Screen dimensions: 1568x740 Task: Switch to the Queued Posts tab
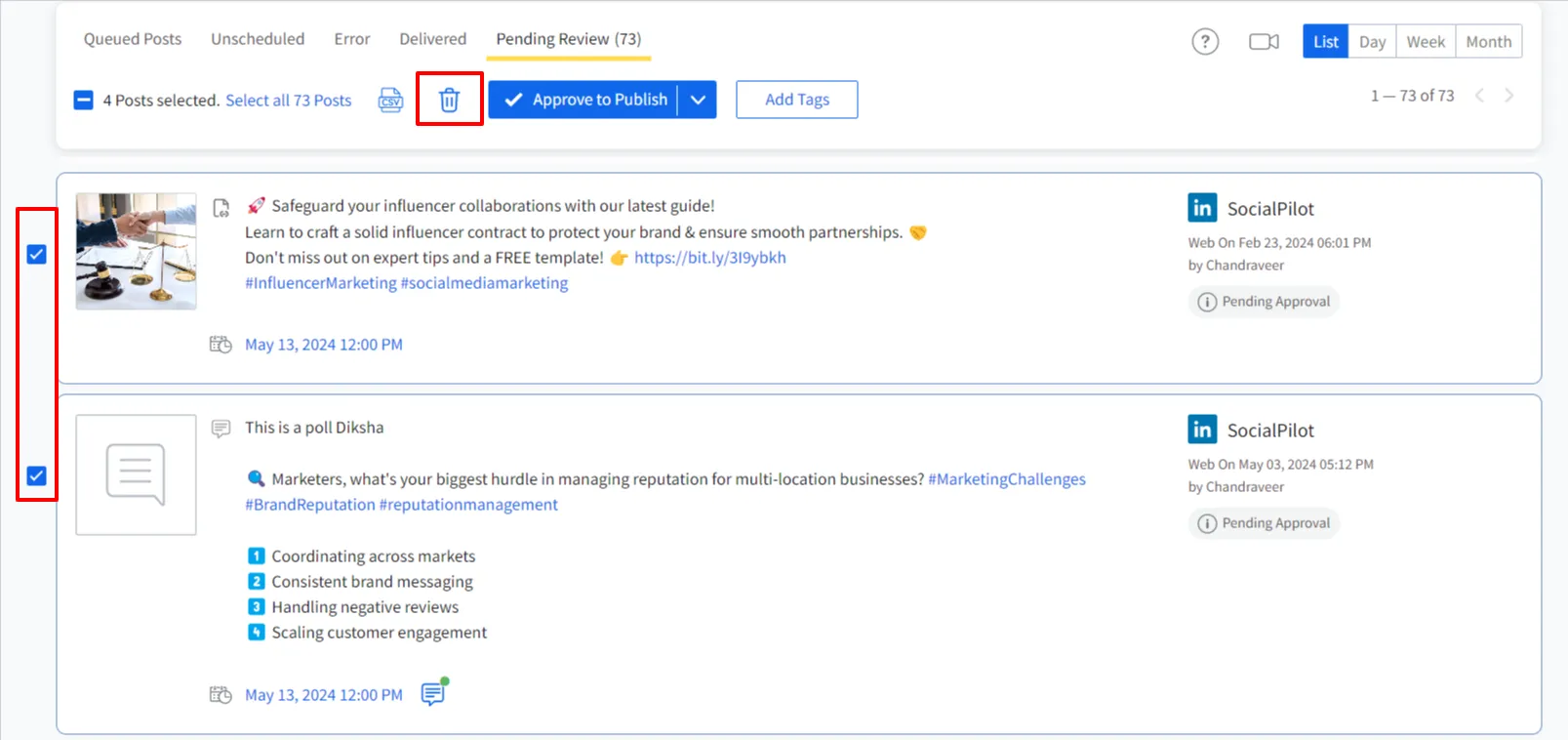click(133, 39)
